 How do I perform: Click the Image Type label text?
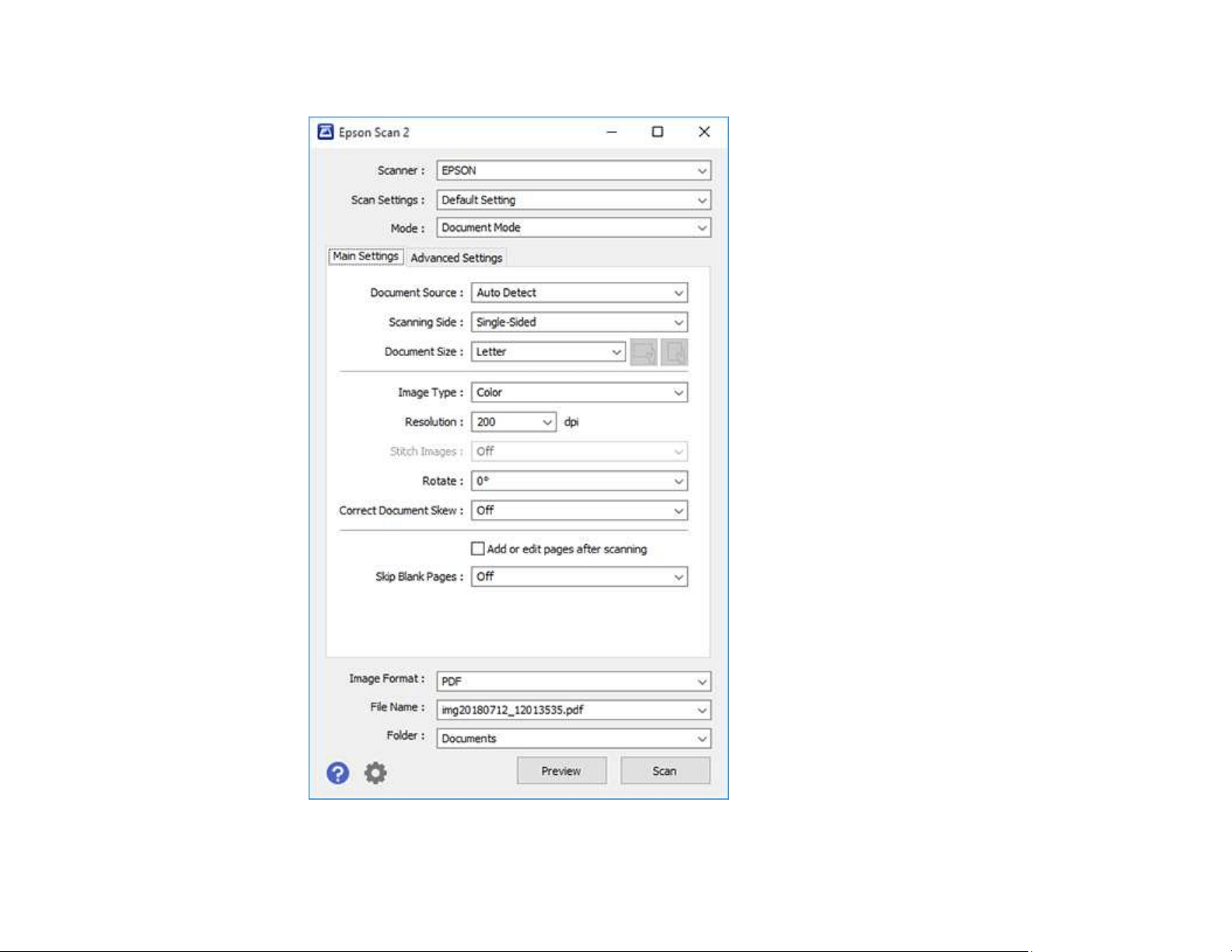[x=431, y=392]
